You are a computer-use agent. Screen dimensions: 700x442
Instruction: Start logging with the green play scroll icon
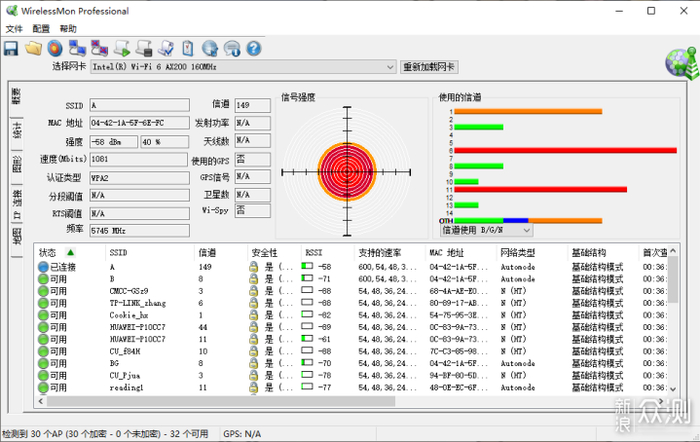point(122,48)
